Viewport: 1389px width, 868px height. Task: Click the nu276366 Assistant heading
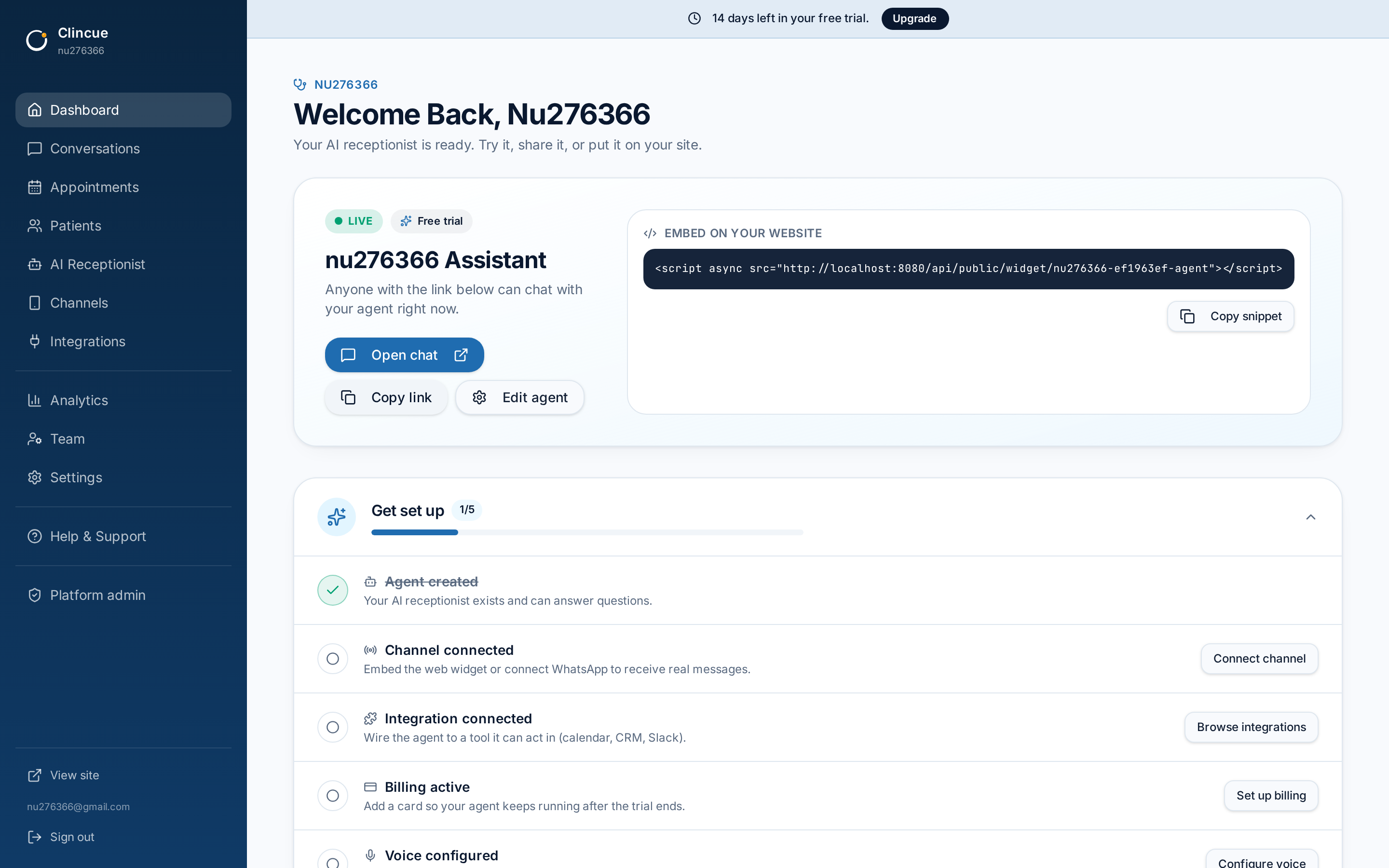point(435,260)
